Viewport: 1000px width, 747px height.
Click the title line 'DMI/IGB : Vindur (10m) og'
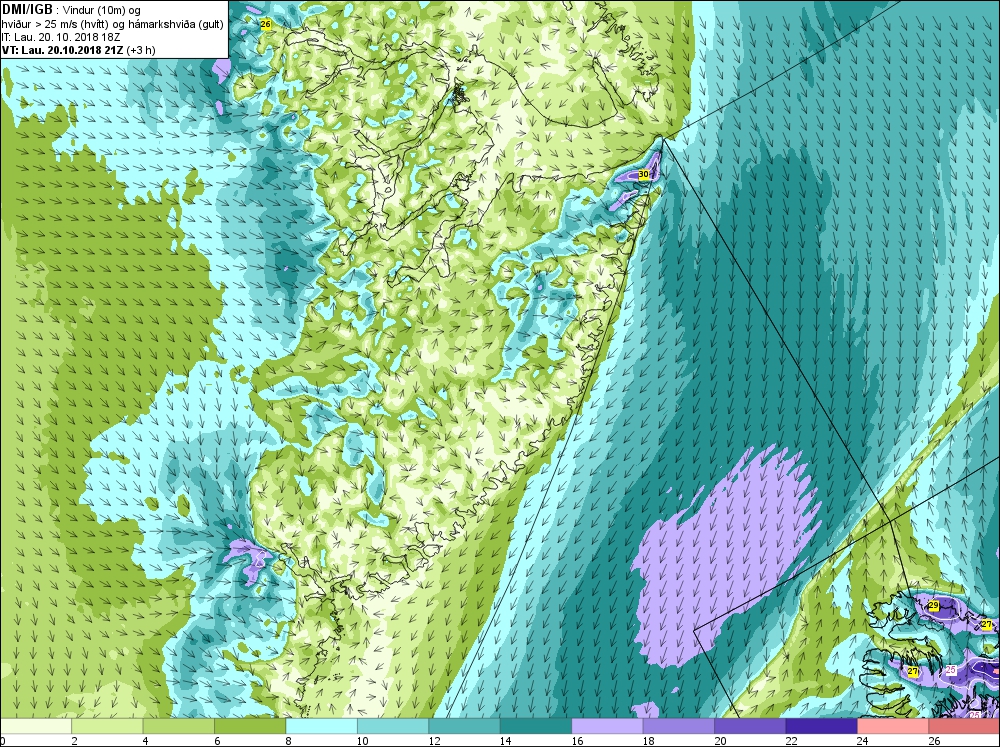(71, 10)
